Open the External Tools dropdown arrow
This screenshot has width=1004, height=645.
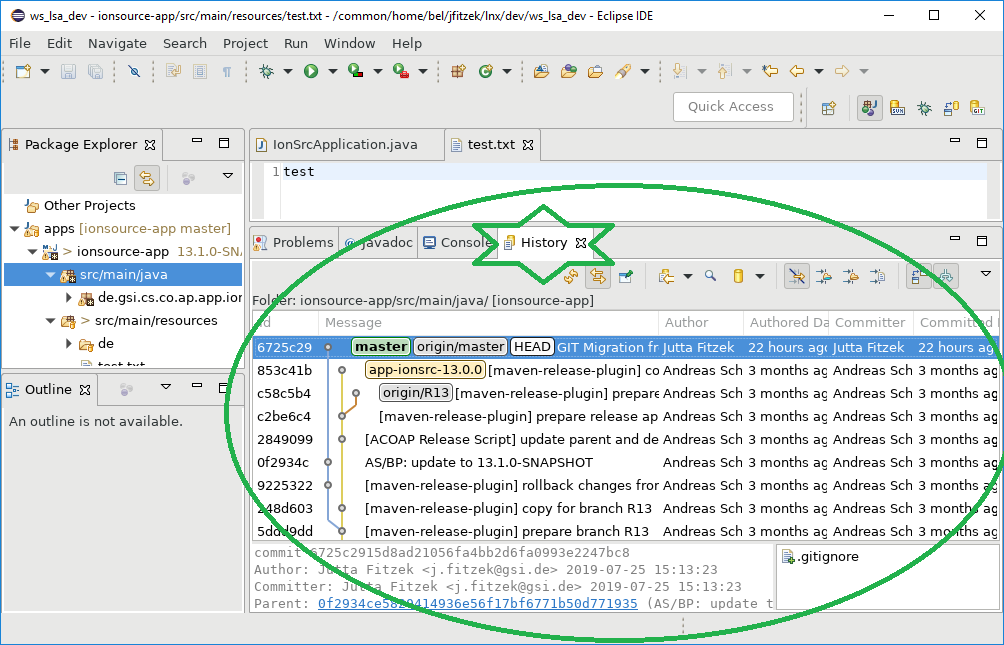tap(423, 71)
